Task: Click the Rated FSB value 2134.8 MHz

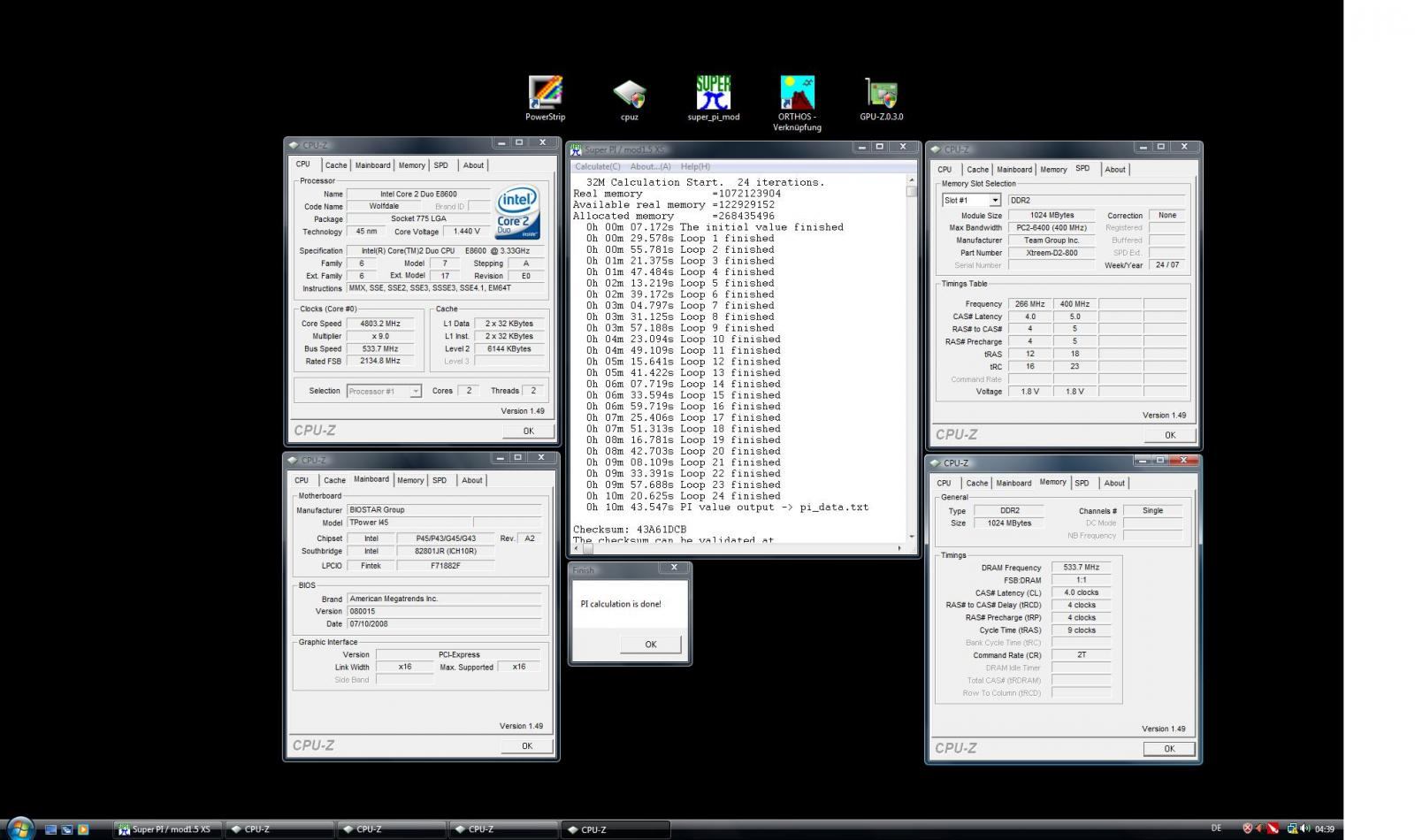Action: (x=380, y=361)
